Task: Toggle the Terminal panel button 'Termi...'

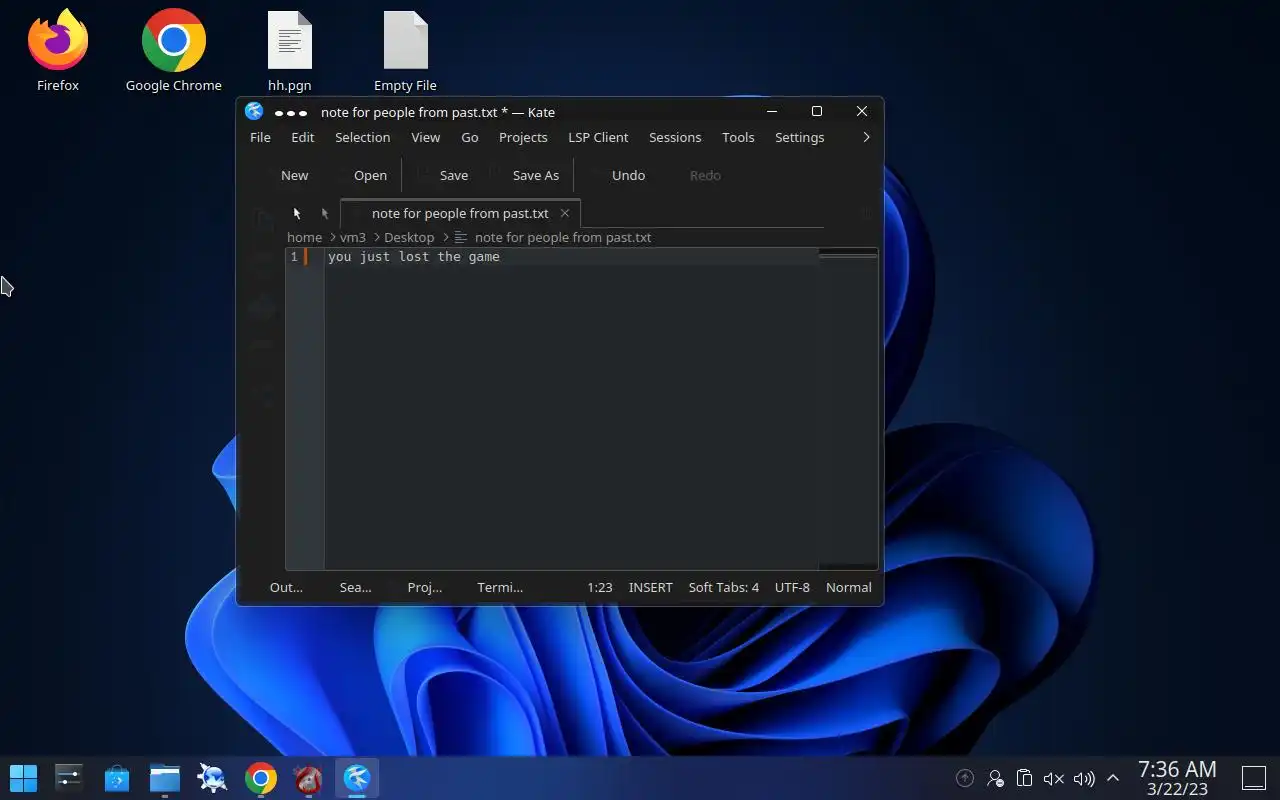Action: point(500,587)
